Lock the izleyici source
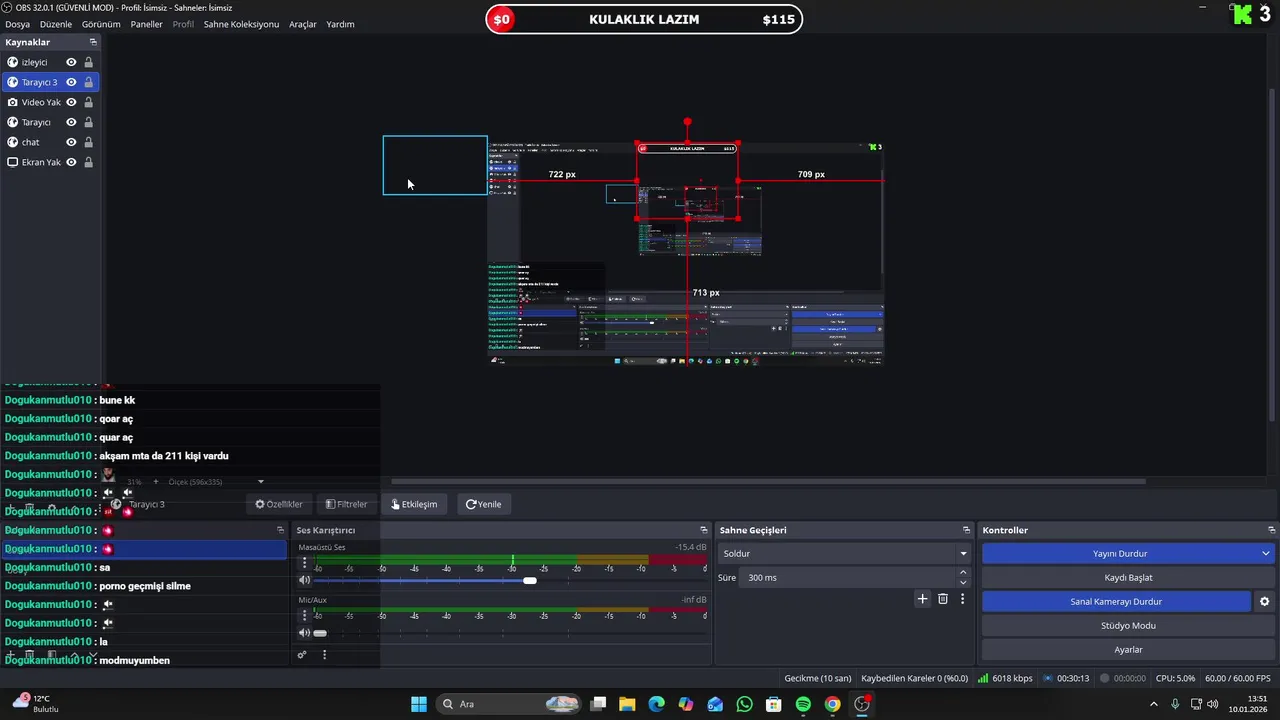Screen dimensions: 1280x720 pos(88,62)
